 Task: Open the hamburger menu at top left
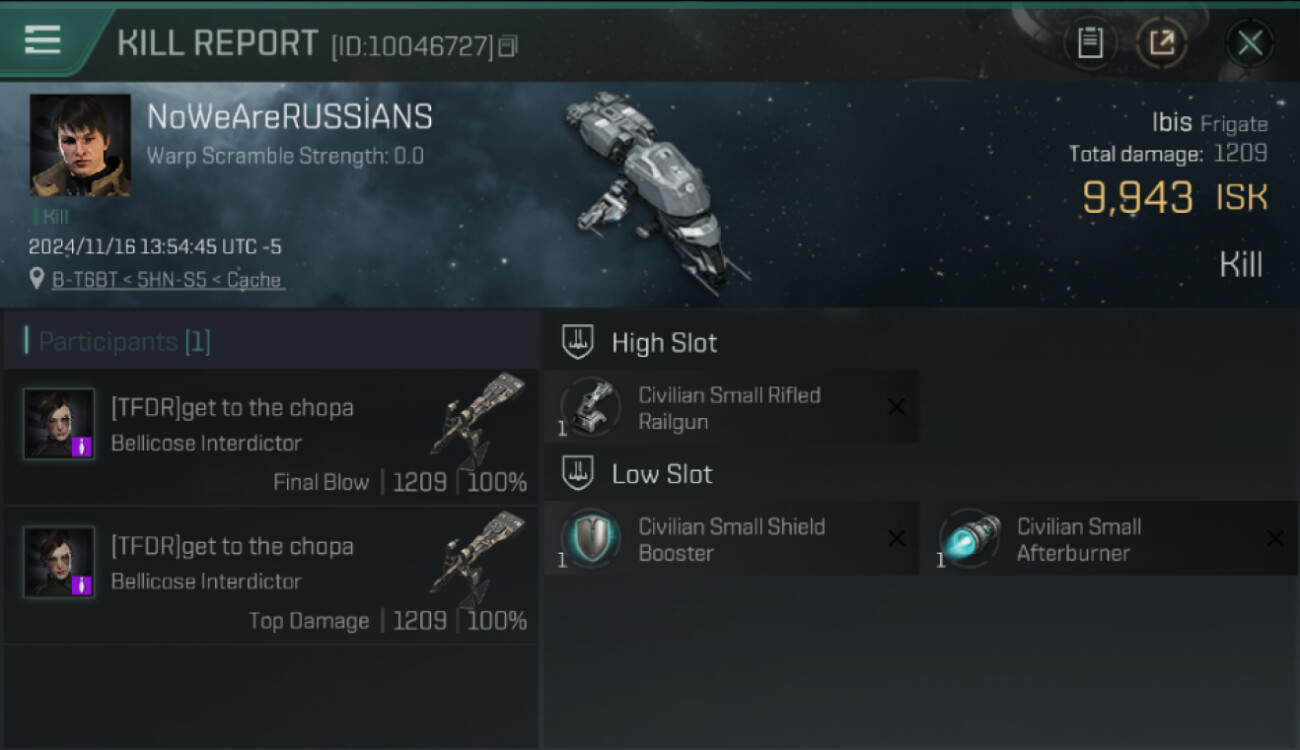pyautogui.click(x=42, y=40)
